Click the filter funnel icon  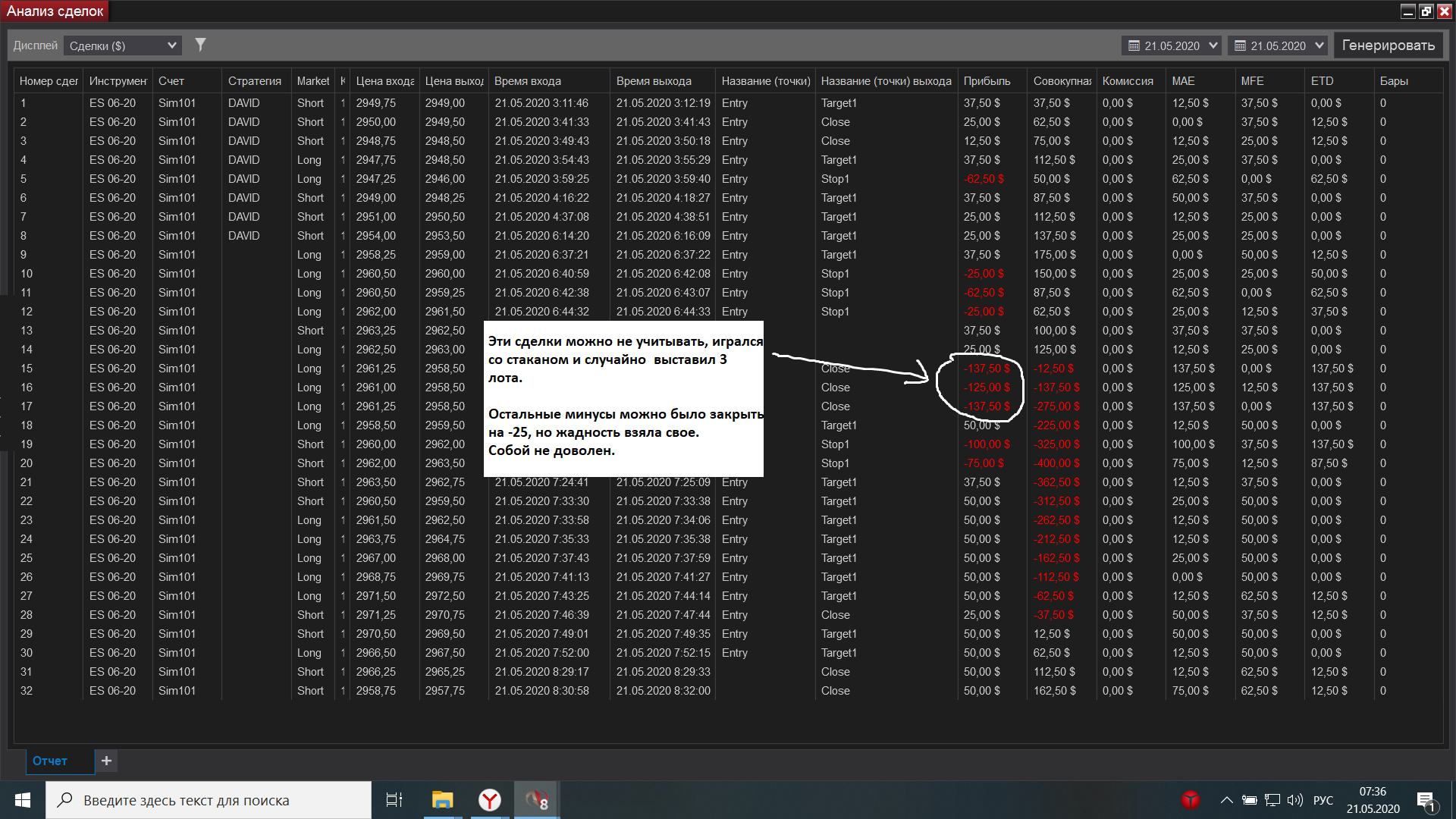coord(200,45)
